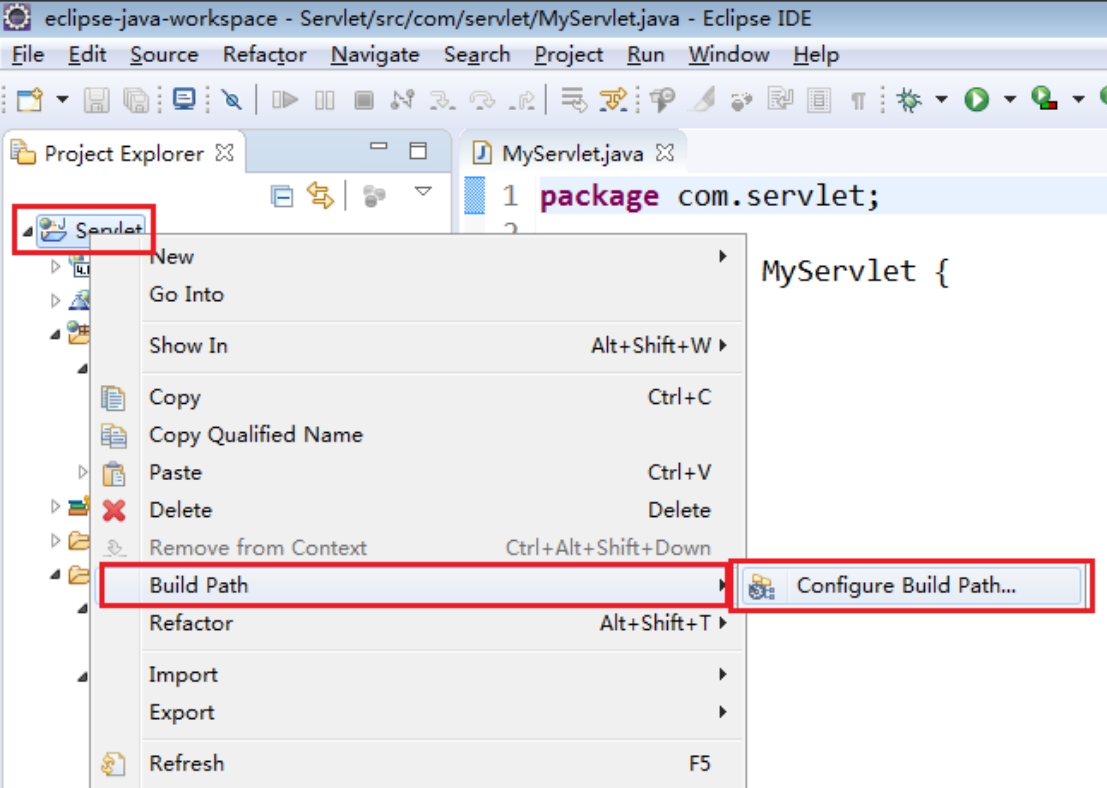Close the MyServlet.java editor tab
The image size is (1107, 788).
pos(664,153)
